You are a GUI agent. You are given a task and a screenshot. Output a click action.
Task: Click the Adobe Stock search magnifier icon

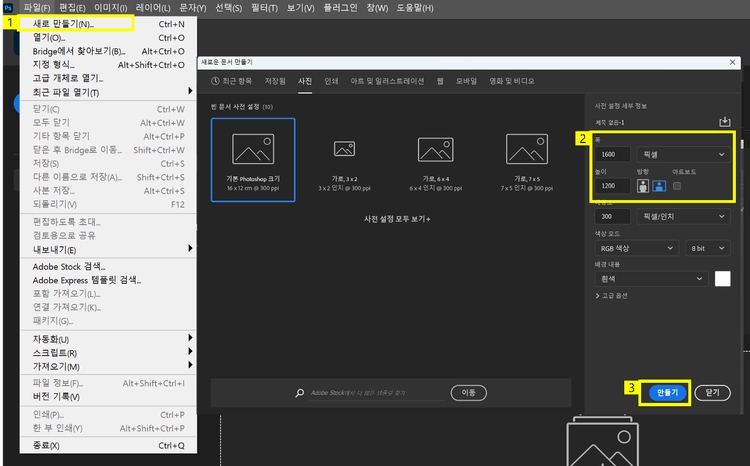click(x=299, y=393)
